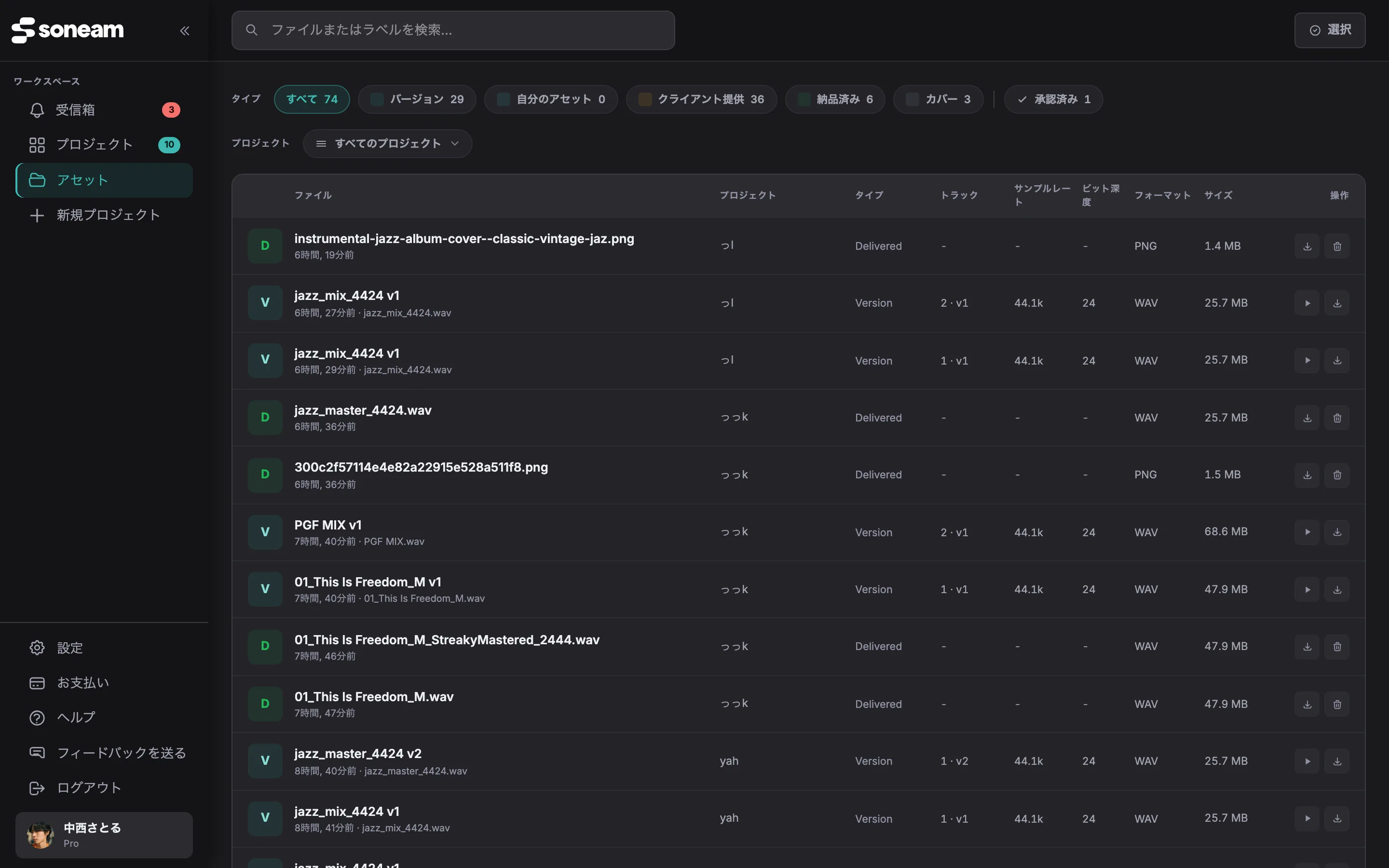Play the 01_This Is Freedom_M v1 version
The width and height of the screenshot is (1389, 868).
[x=1307, y=590]
